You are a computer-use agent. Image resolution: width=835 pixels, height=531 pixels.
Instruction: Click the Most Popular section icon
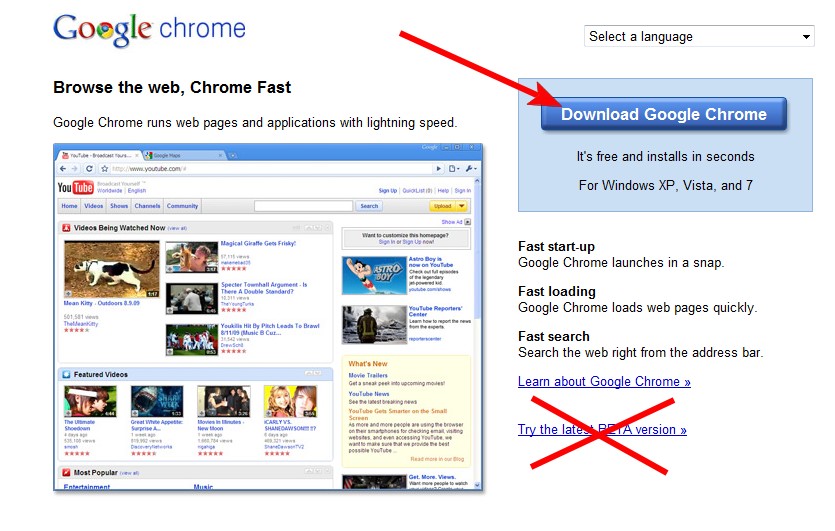coord(67,472)
